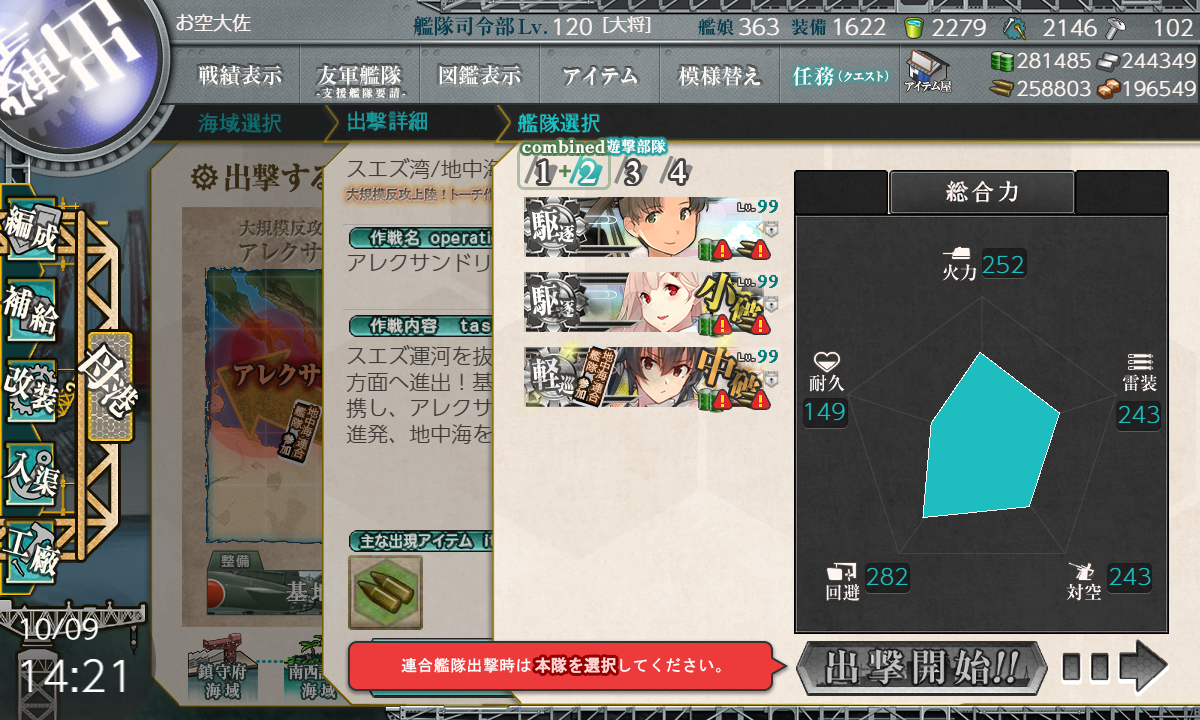The height and width of the screenshot is (720, 1200).
Task: Select fleet number 3
Action: 632,173
